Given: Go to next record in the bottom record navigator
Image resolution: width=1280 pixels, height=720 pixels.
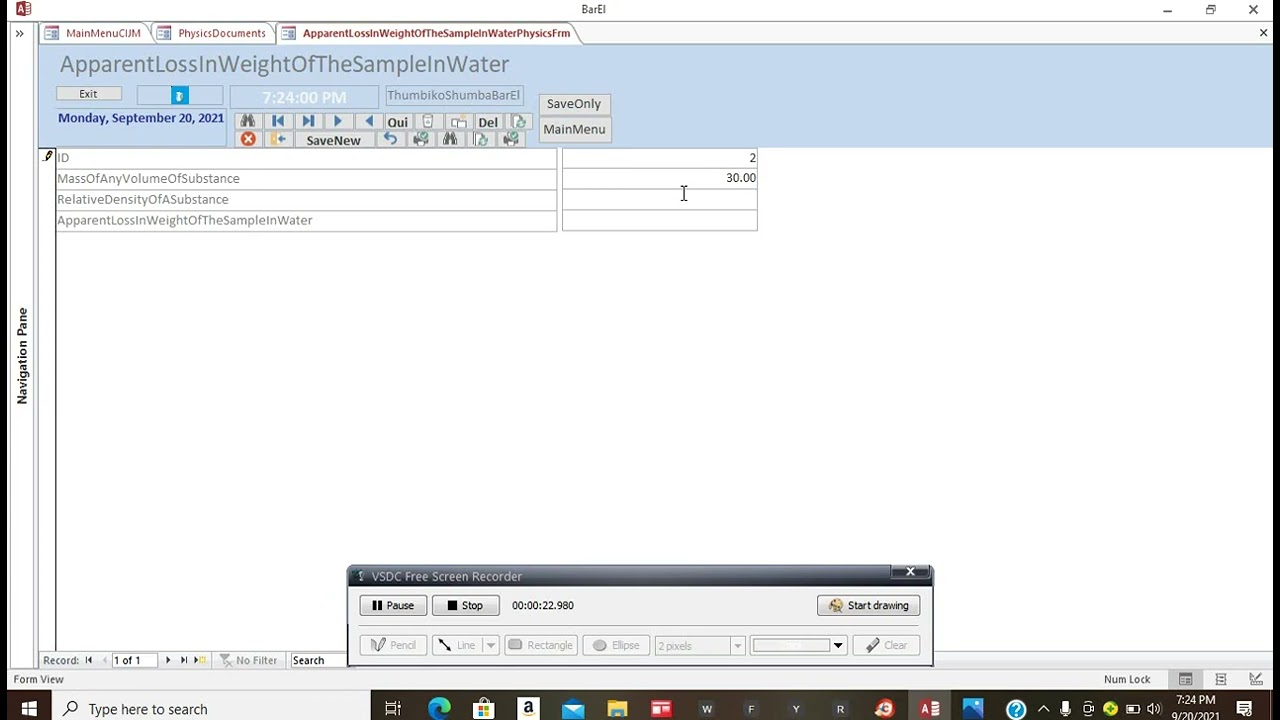Looking at the screenshot, I should (168, 660).
